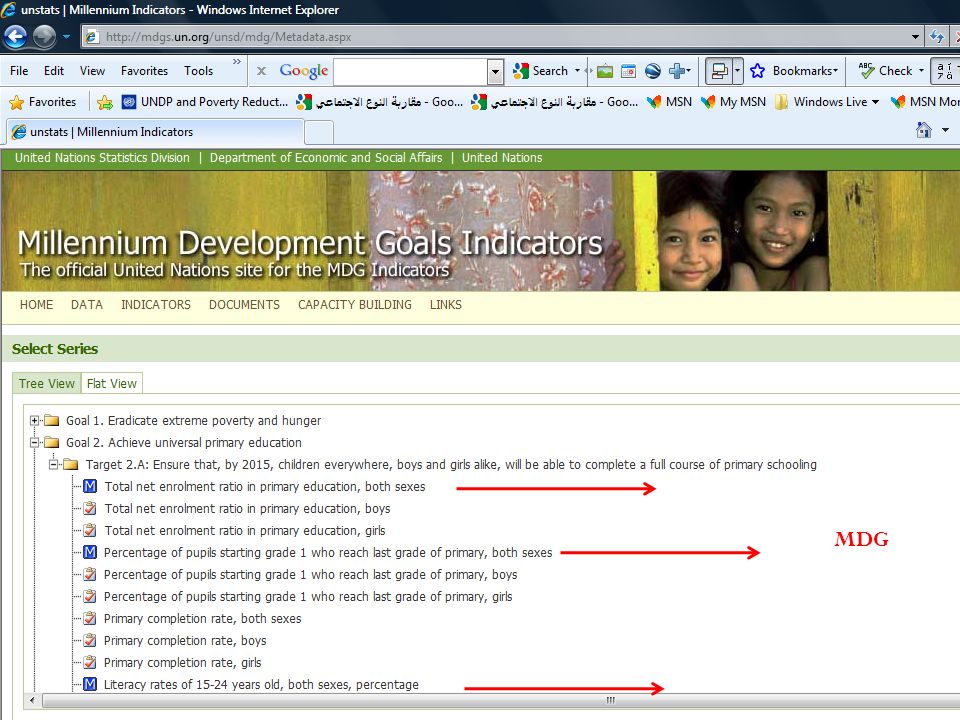Open the Edit menu

(54, 70)
